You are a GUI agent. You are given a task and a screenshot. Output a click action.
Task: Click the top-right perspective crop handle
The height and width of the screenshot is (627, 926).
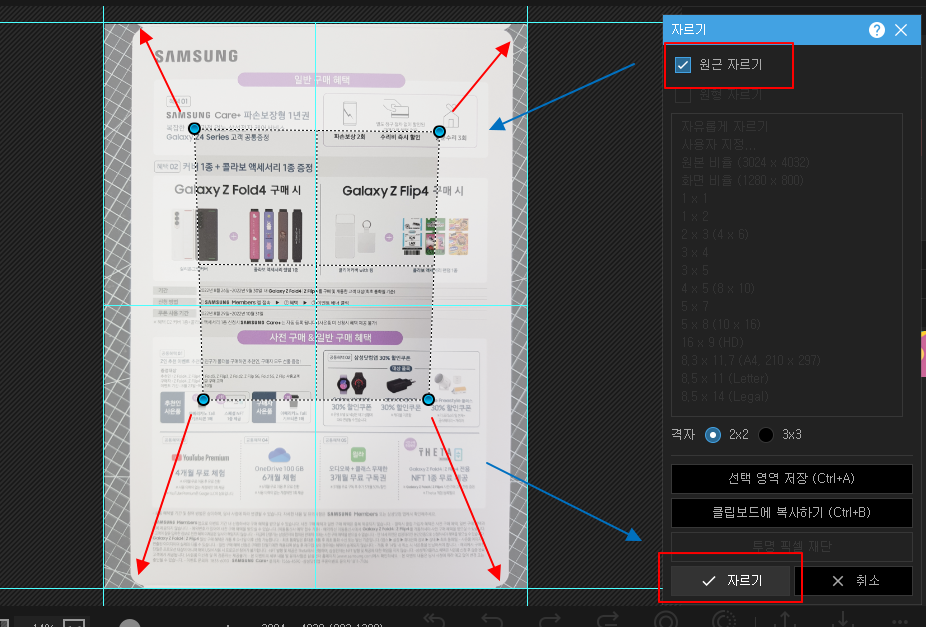[439, 131]
